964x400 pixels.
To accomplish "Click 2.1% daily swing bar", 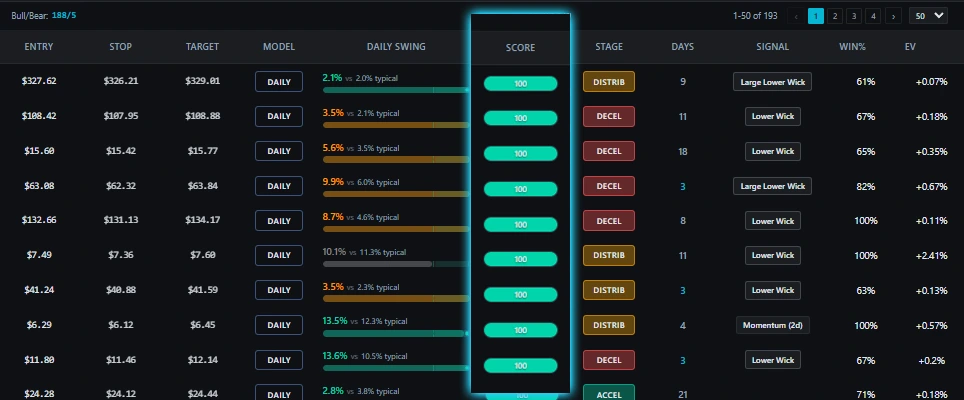I will [x=396, y=90].
